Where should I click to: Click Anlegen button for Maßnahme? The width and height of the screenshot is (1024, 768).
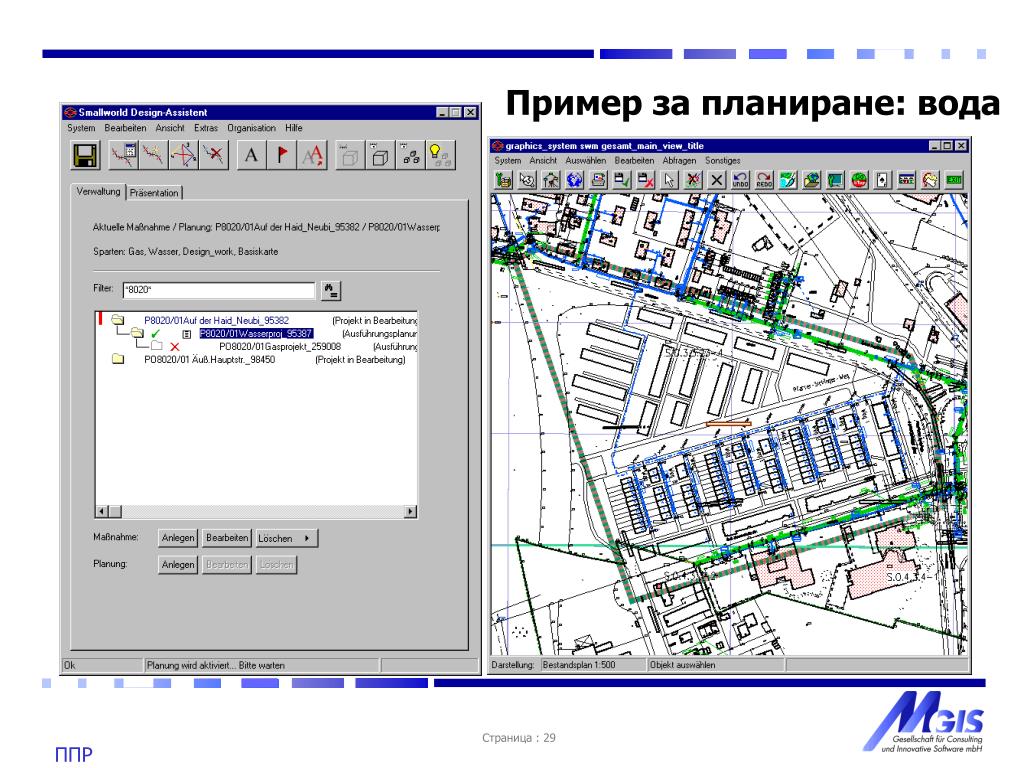(x=178, y=538)
